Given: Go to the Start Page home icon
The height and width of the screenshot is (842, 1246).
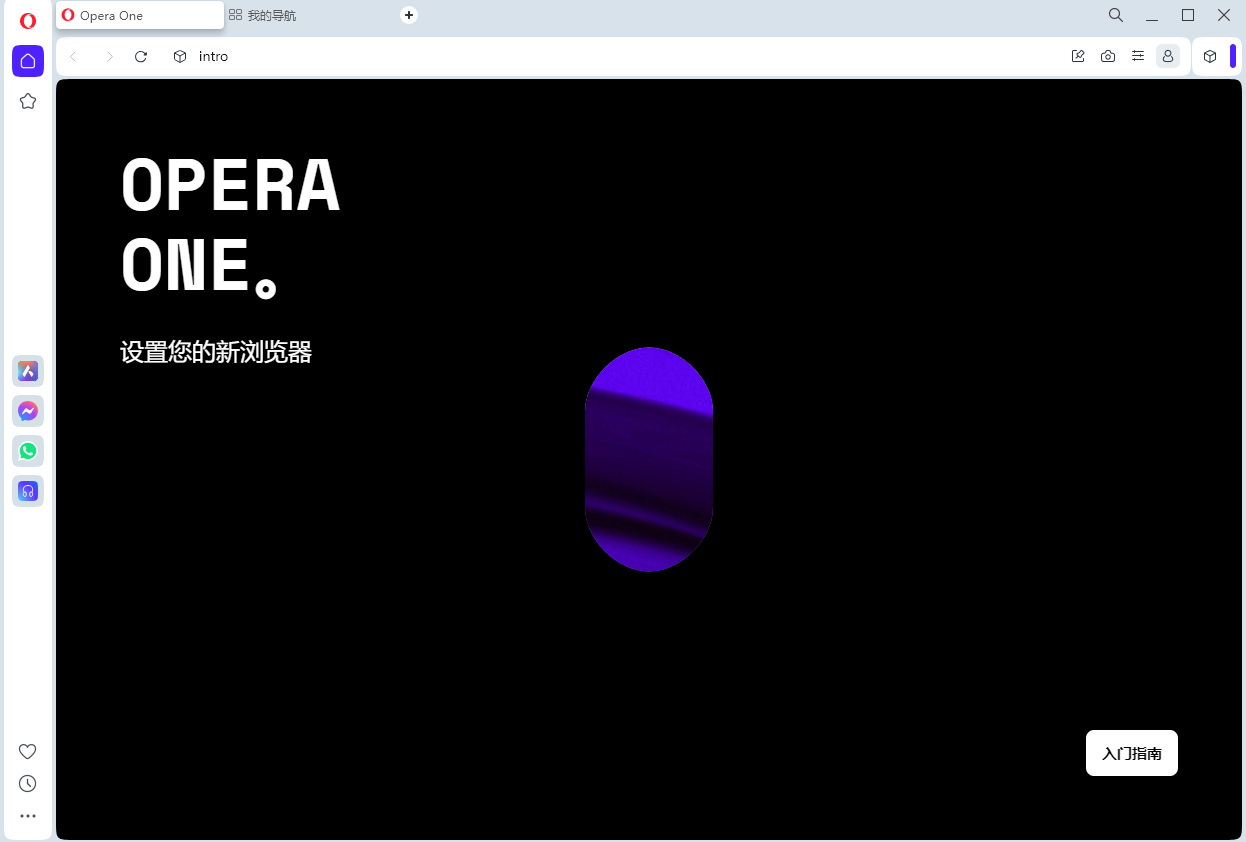Looking at the screenshot, I should pyautogui.click(x=28, y=60).
